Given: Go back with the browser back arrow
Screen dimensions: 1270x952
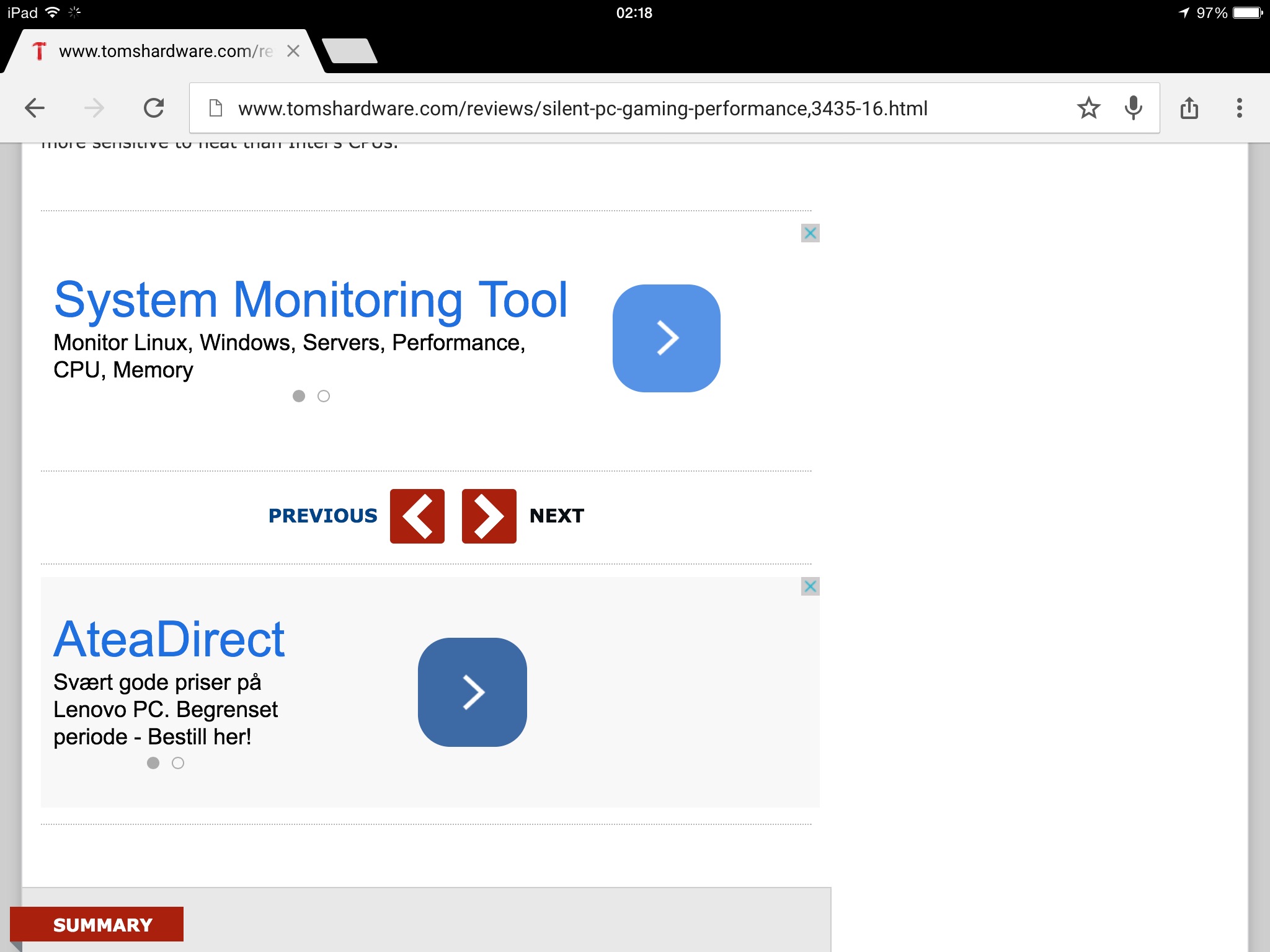Looking at the screenshot, I should tap(35, 108).
